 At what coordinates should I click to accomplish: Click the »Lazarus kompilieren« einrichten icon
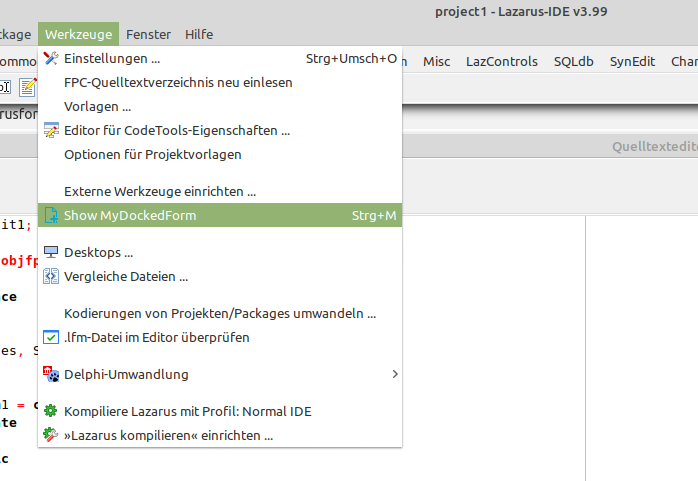pyautogui.click(x=51, y=435)
